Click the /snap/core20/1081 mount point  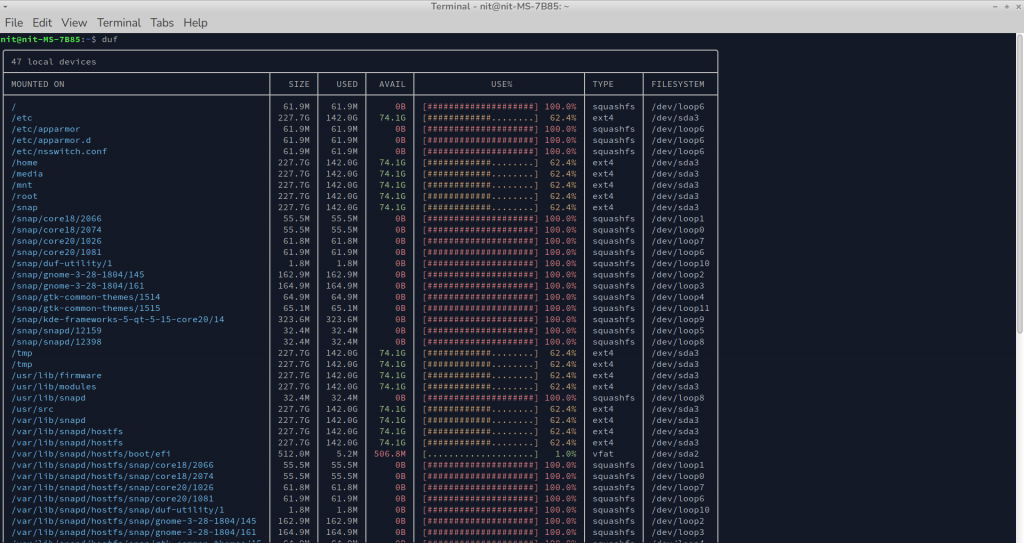coord(56,252)
